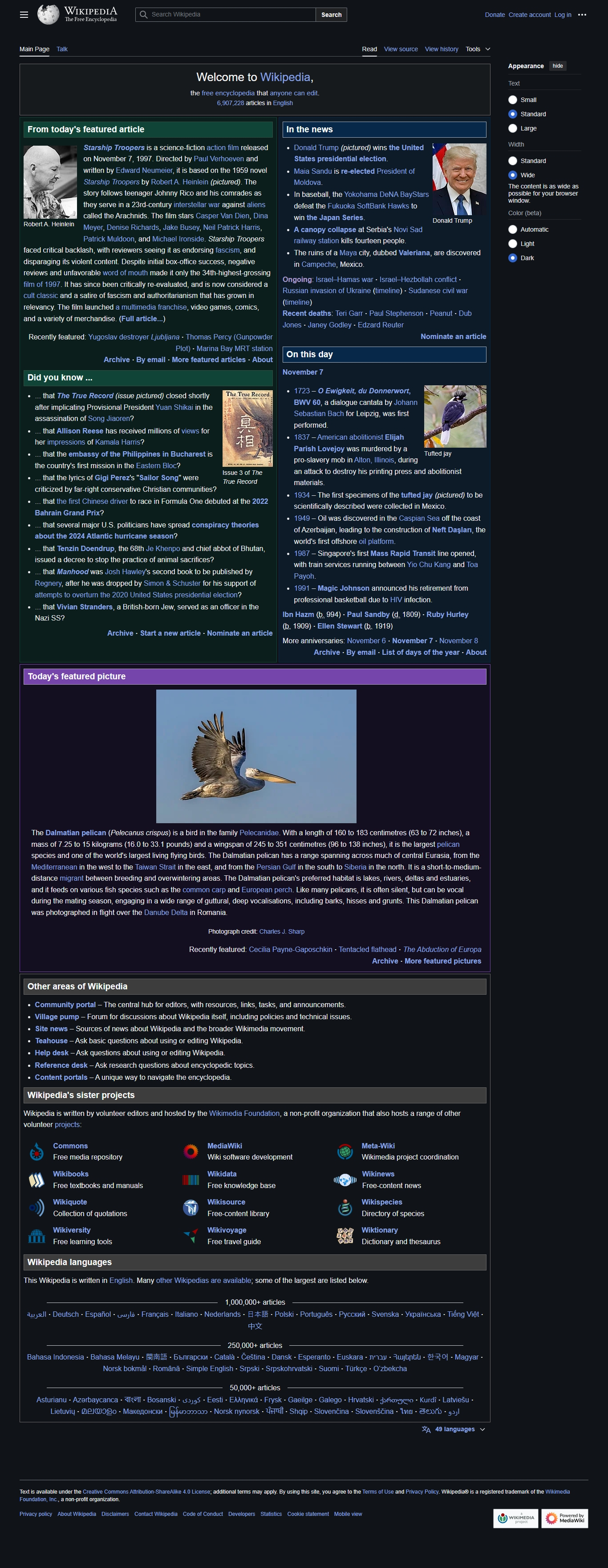Open the Wikivoyage arrows icon
The width and height of the screenshot is (608, 1568).
tap(191, 1236)
